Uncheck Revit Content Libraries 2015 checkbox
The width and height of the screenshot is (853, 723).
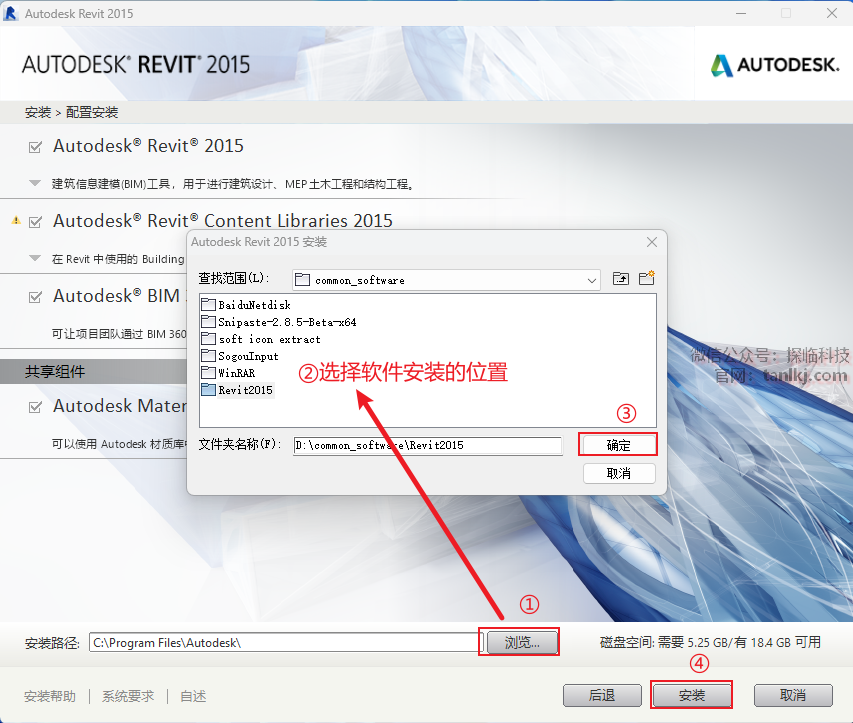35,222
